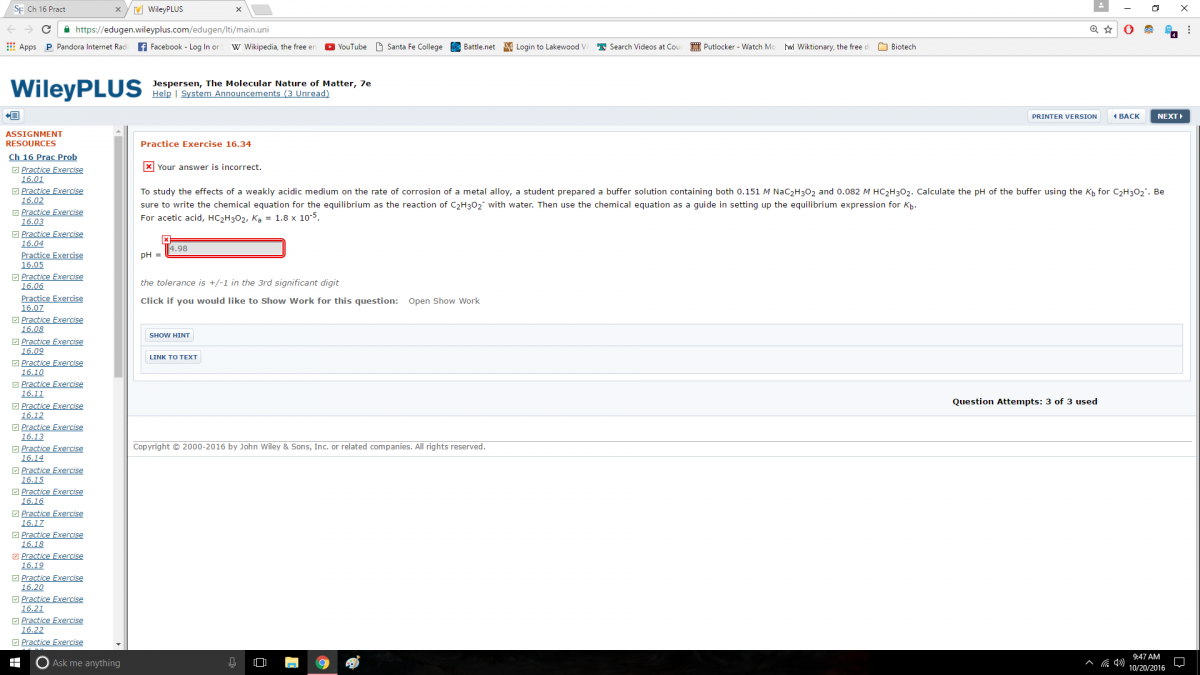Image resolution: width=1200 pixels, height=675 pixels.
Task: Bookmark this page with star icon
Action: click(x=1108, y=29)
